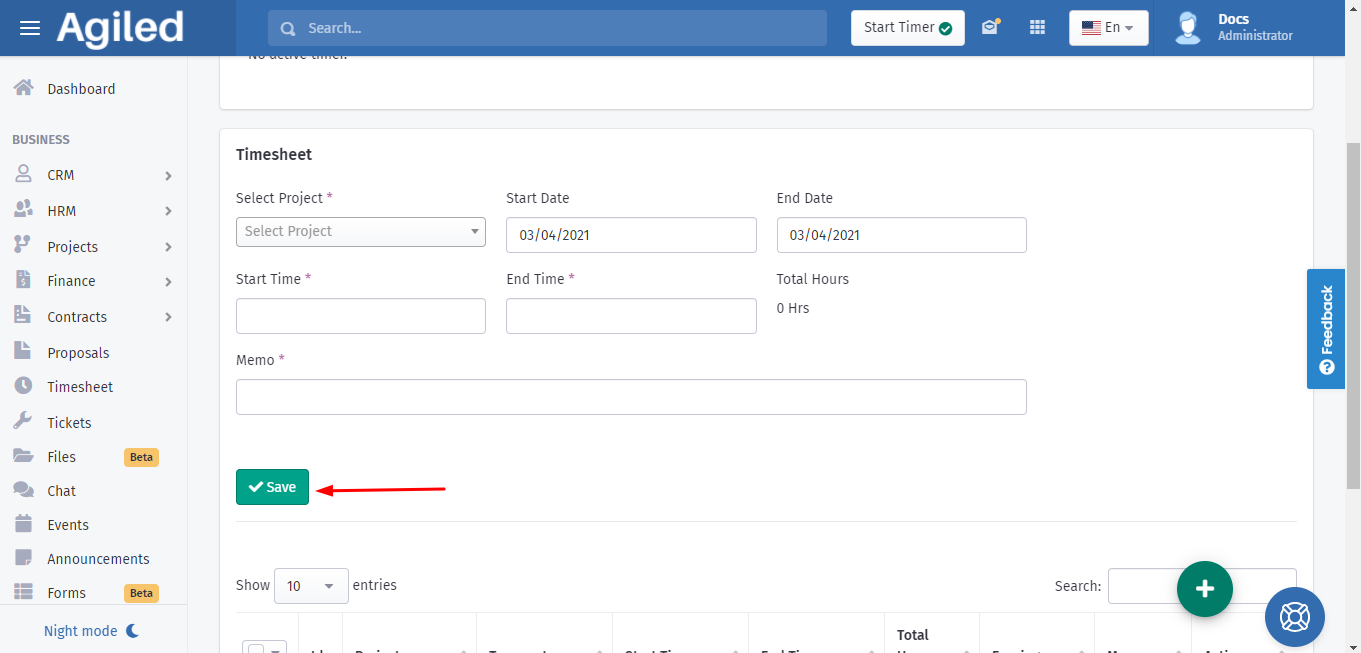Open the apps grid icon
The image size is (1361, 653).
coord(1037,28)
